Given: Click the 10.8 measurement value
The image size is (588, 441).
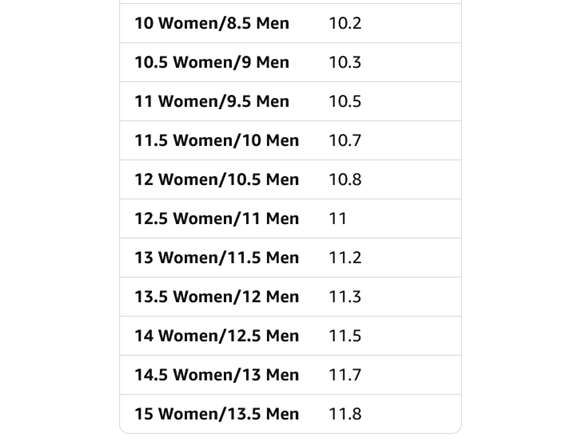Looking at the screenshot, I should [345, 180].
